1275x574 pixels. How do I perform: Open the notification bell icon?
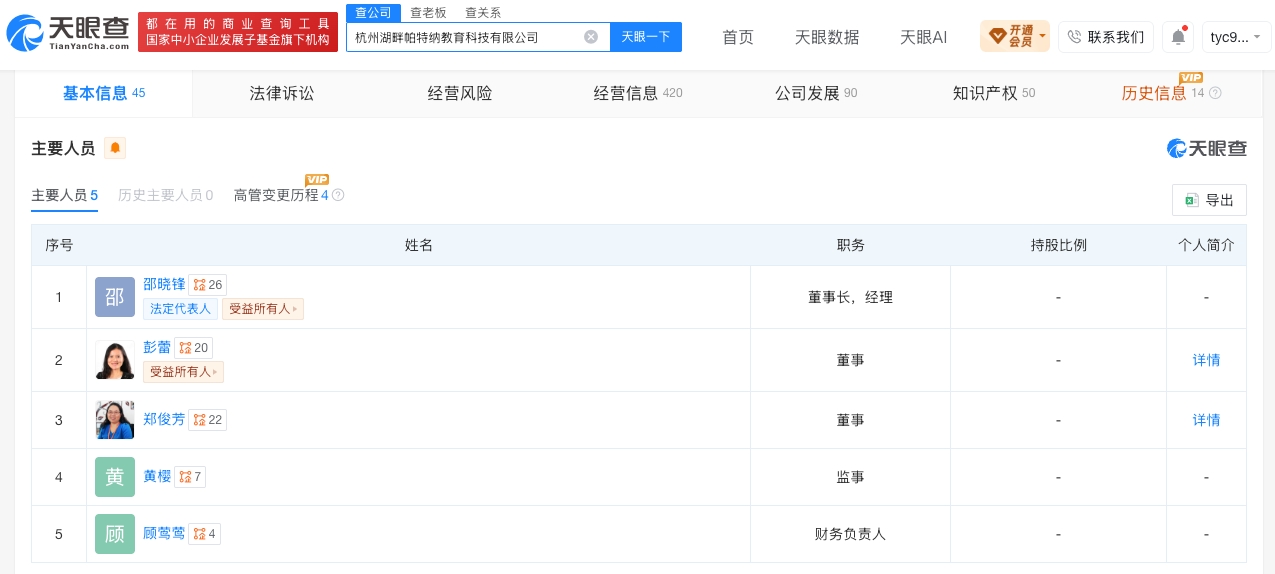1178,37
